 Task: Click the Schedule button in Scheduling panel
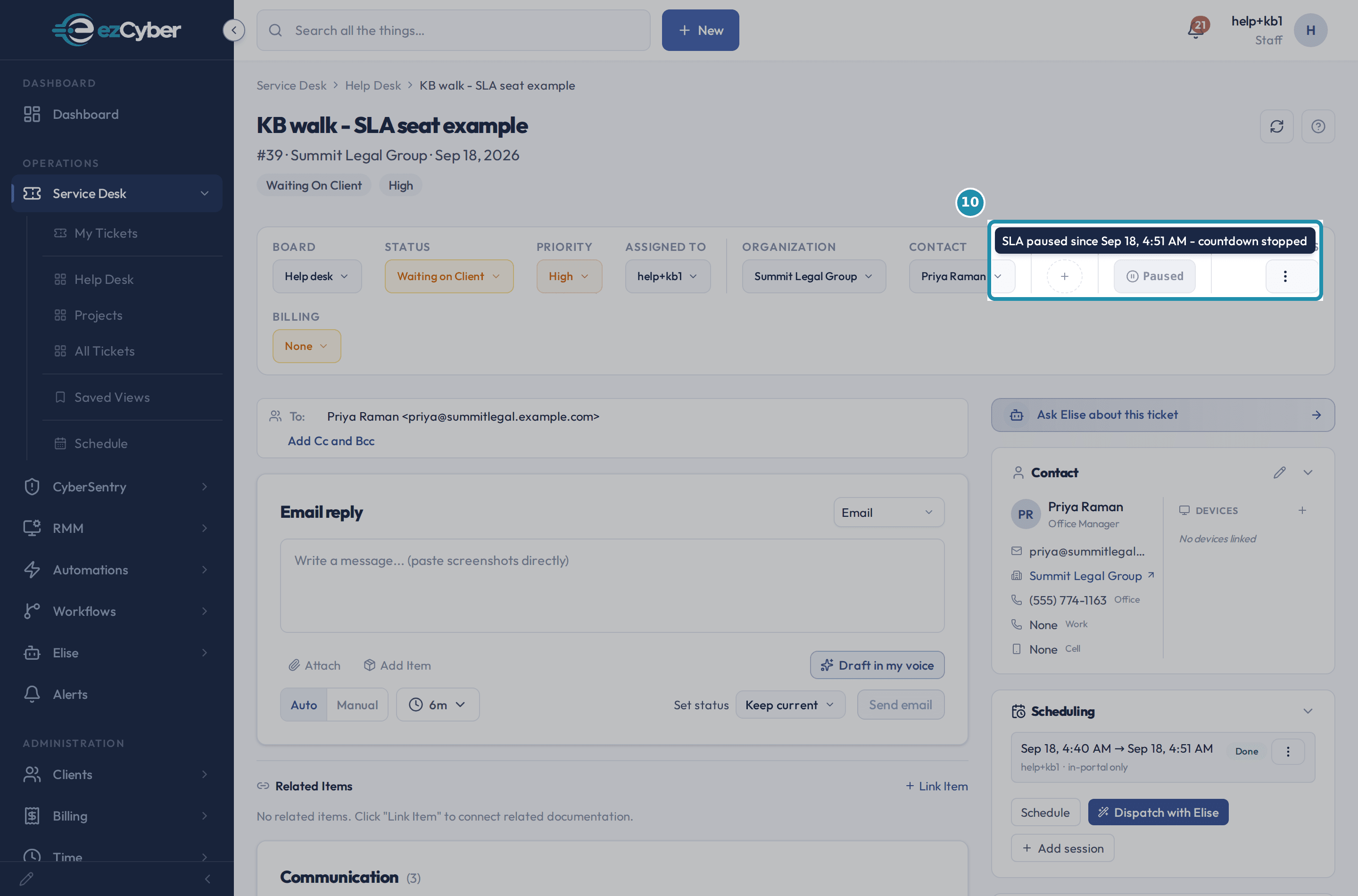pyautogui.click(x=1045, y=813)
